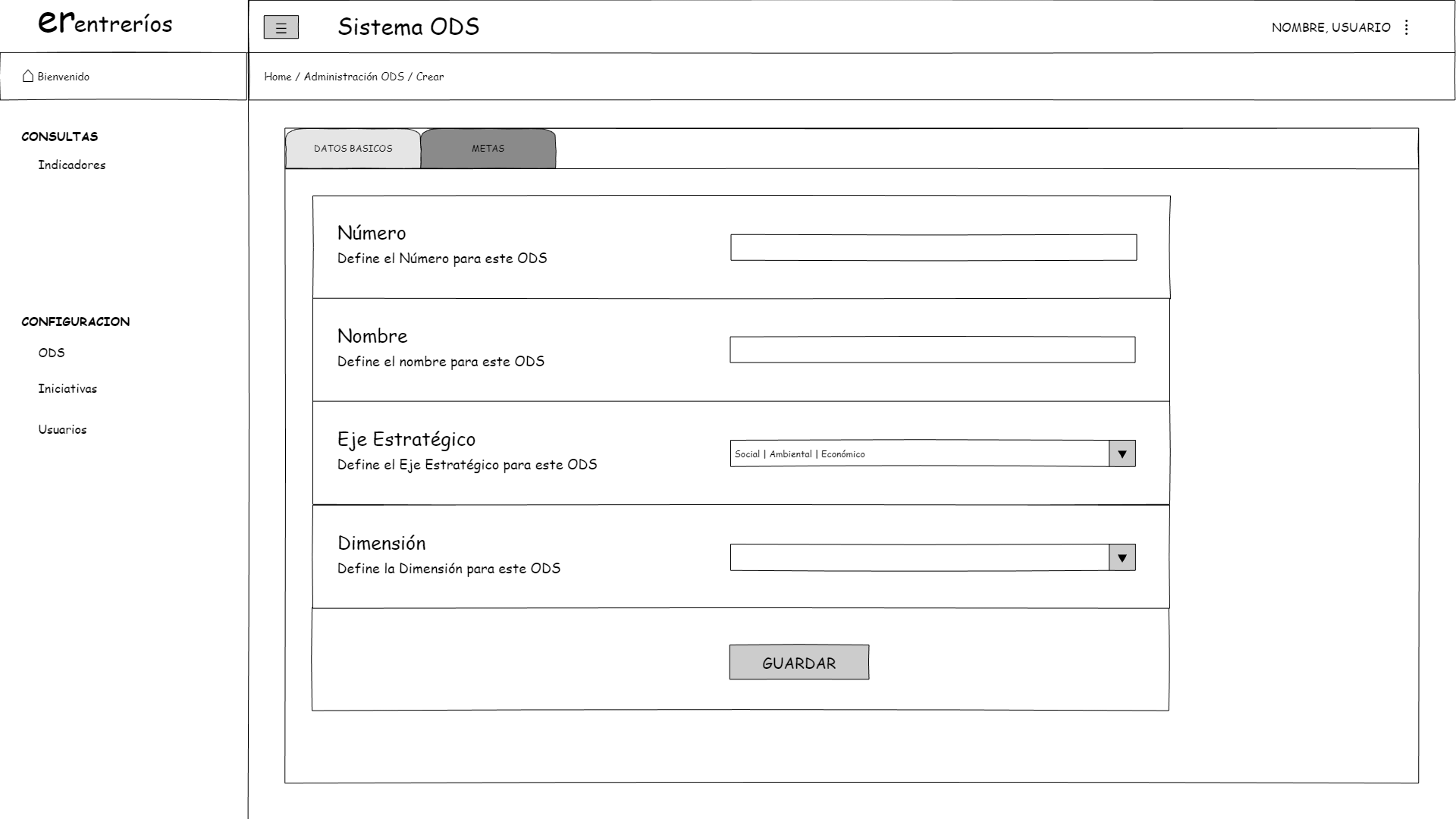Click the NOMBRE, USUARIO label
The height and width of the screenshot is (819, 1456).
click(x=1330, y=27)
